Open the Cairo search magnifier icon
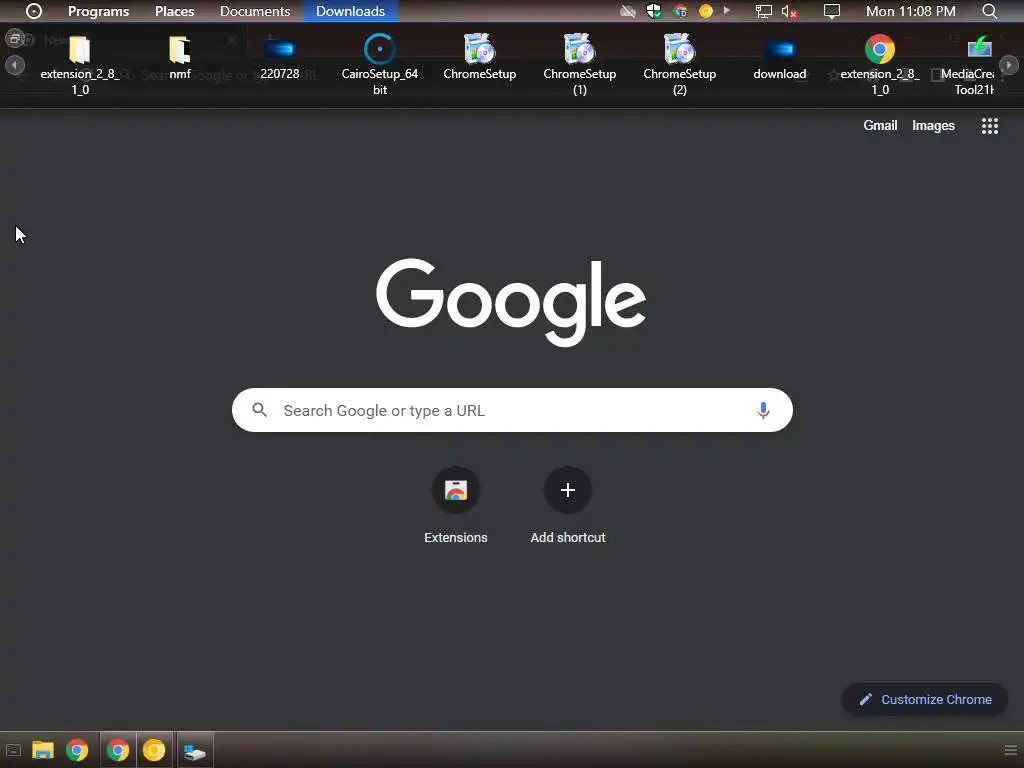This screenshot has width=1024, height=768. click(x=989, y=11)
